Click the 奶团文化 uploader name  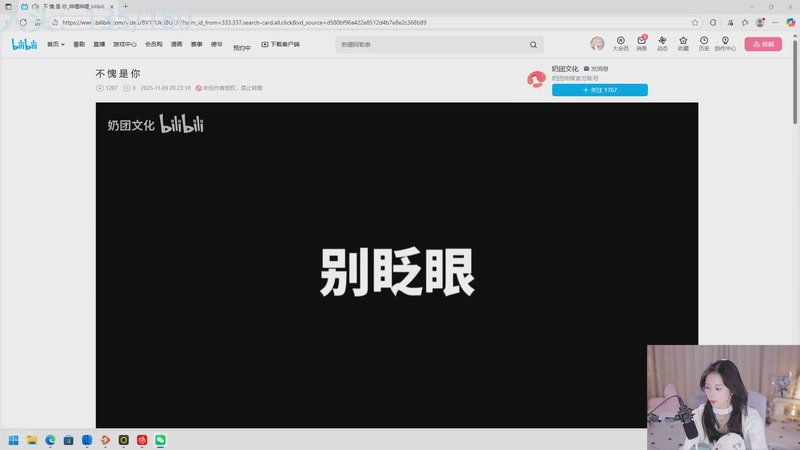pyautogui.click(x=565, y=68)
